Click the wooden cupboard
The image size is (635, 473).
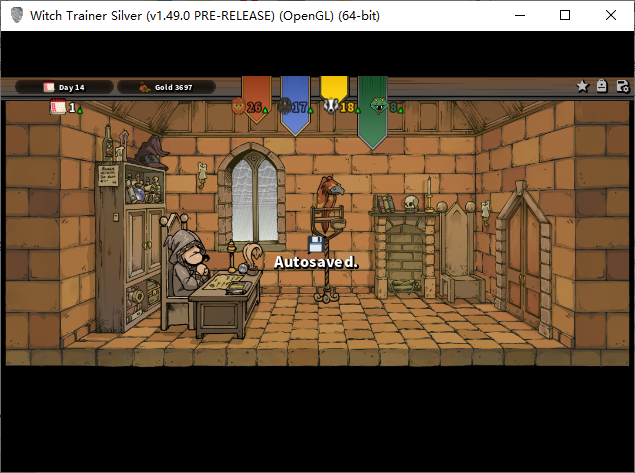[130, 247]
